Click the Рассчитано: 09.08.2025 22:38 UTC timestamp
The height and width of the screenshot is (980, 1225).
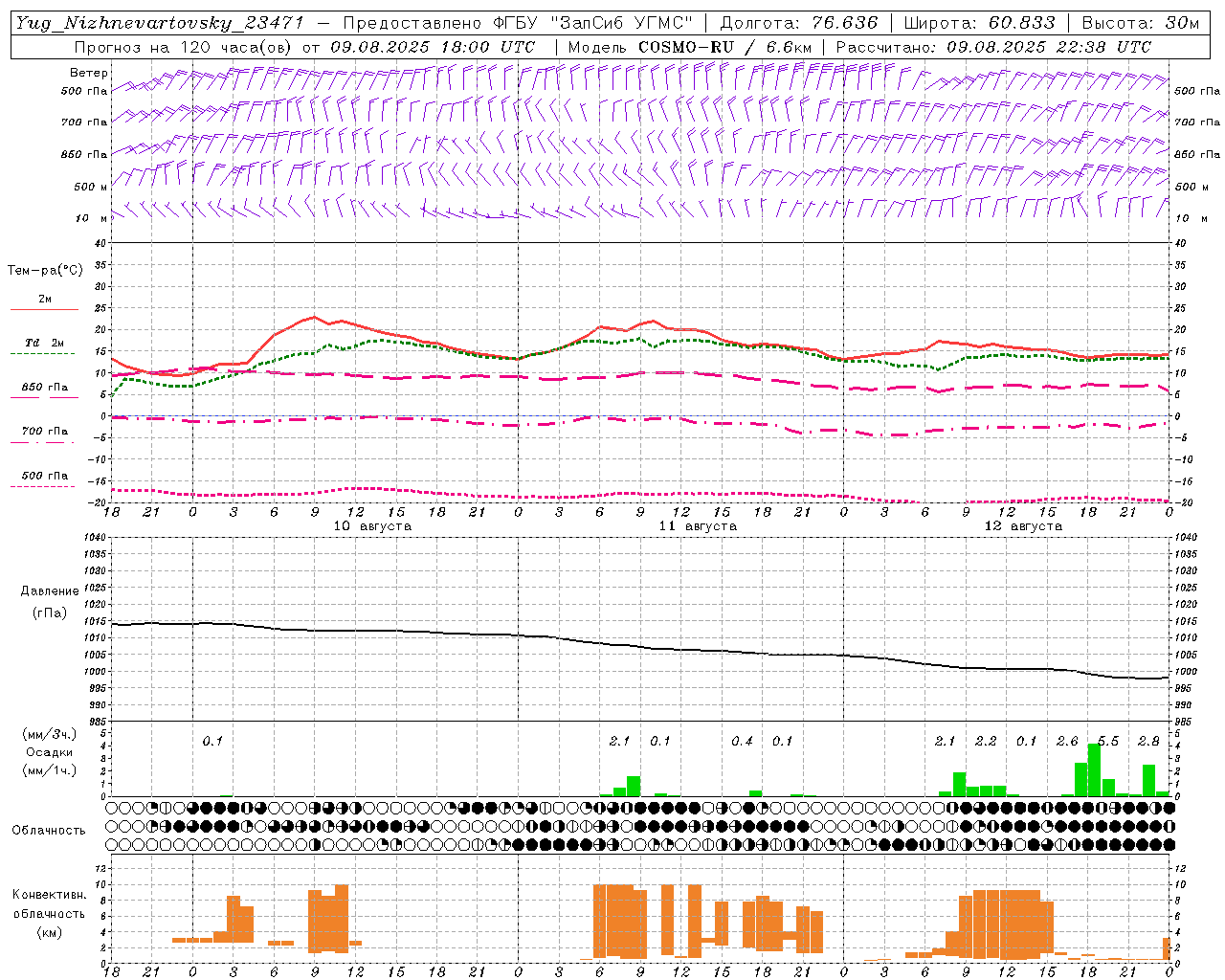coord(993,47)
